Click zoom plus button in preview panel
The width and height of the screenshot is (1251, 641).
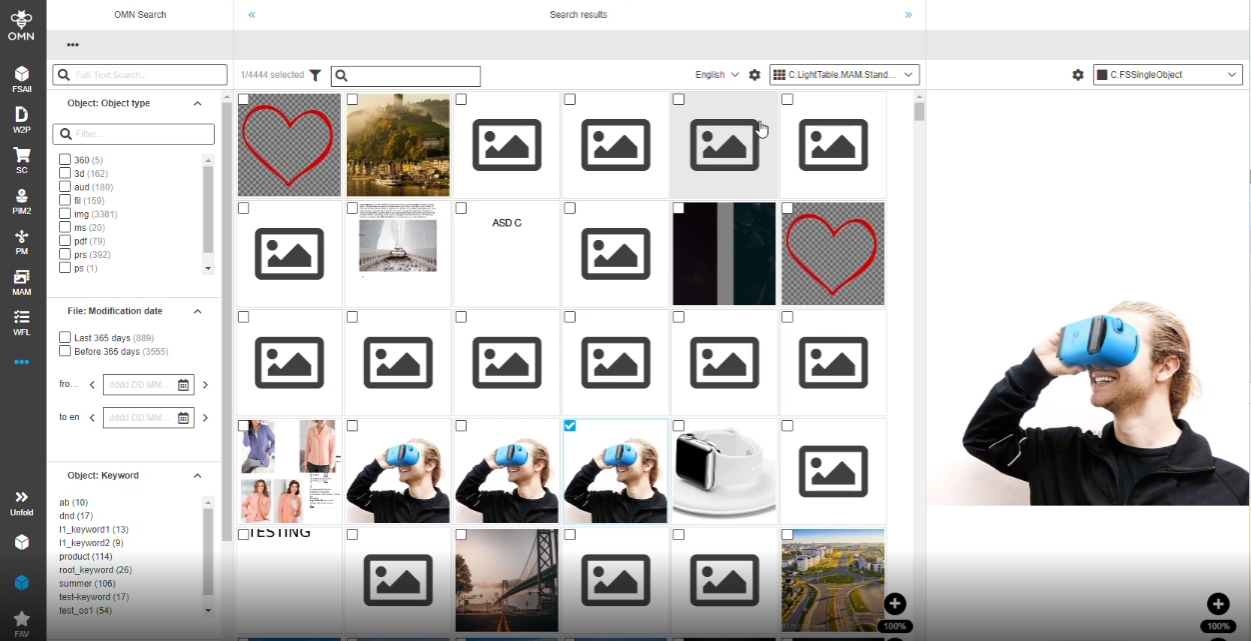pos(1218,603)
